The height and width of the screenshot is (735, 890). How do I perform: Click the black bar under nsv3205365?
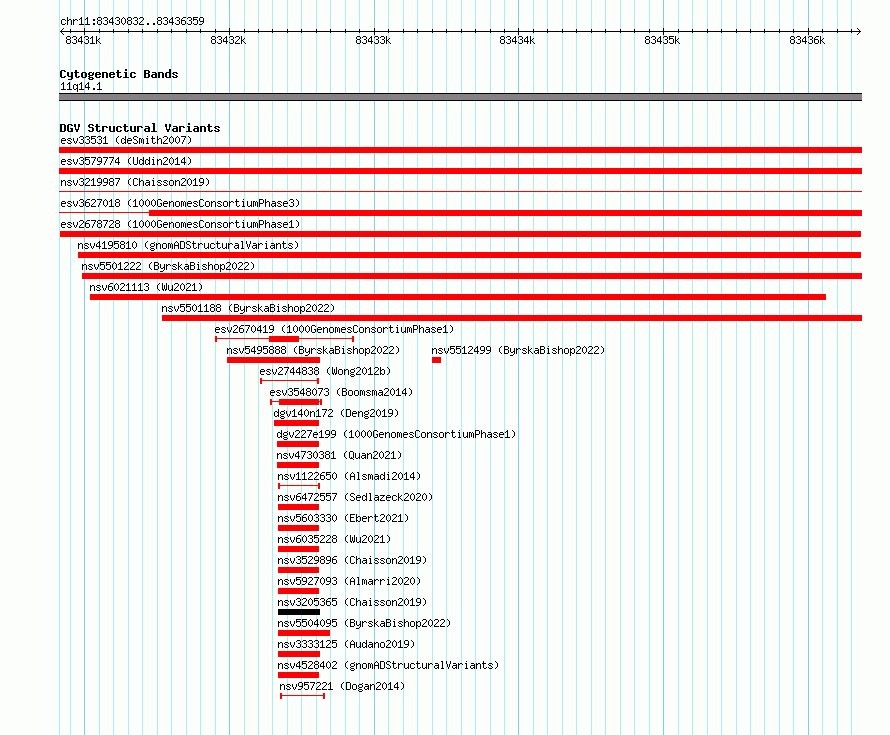tap(299, 612)
